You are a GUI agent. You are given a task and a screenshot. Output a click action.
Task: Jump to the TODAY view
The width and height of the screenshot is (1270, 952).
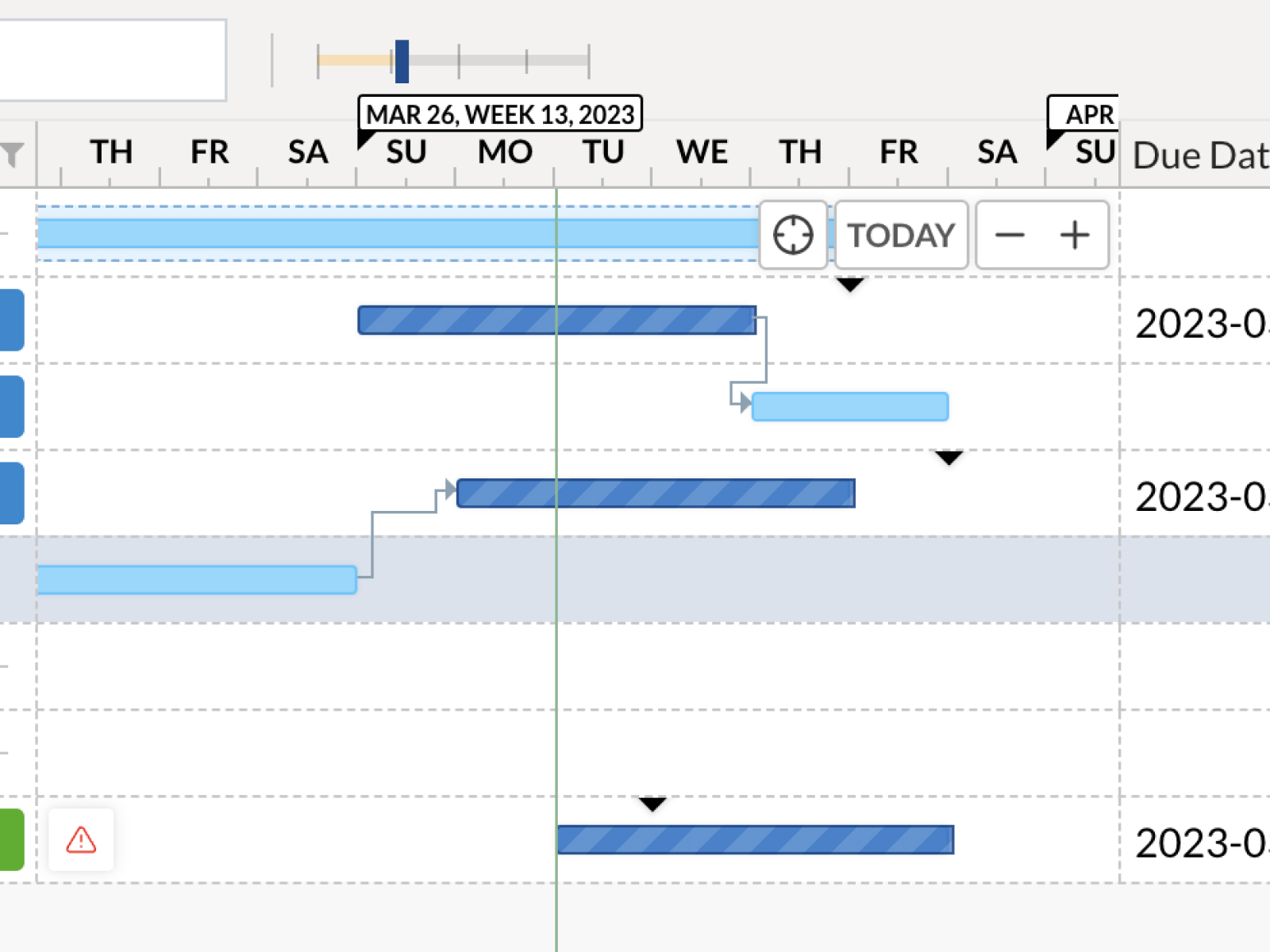901,235
